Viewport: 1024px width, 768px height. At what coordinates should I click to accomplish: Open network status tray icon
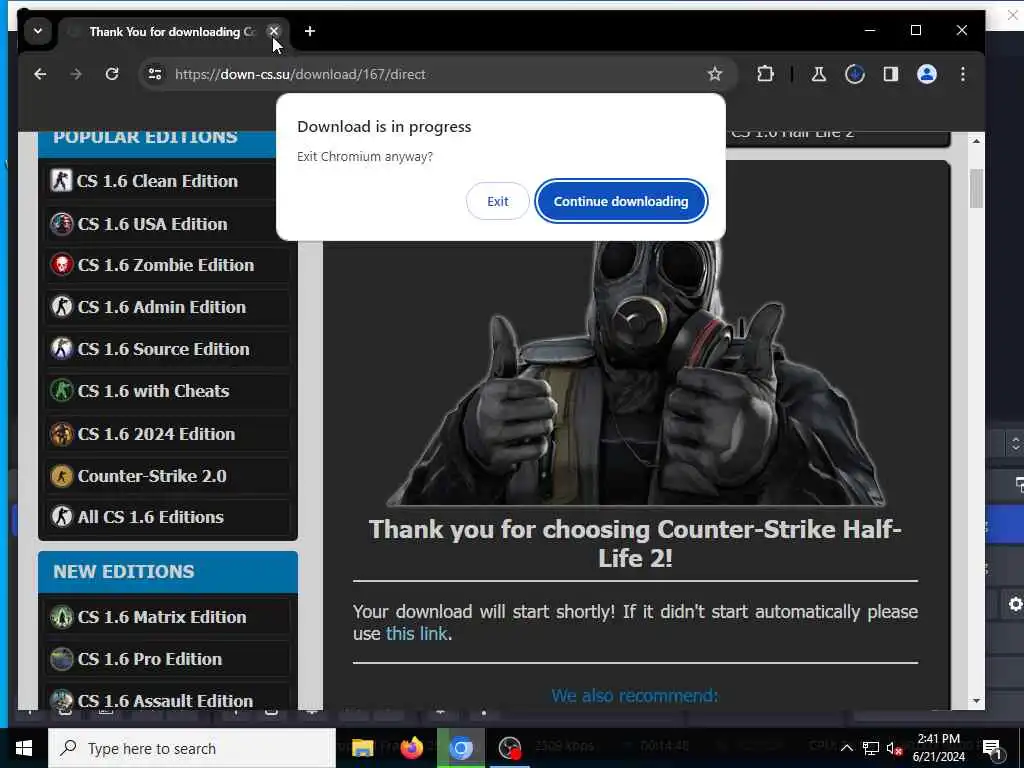(x=870, y=748)
